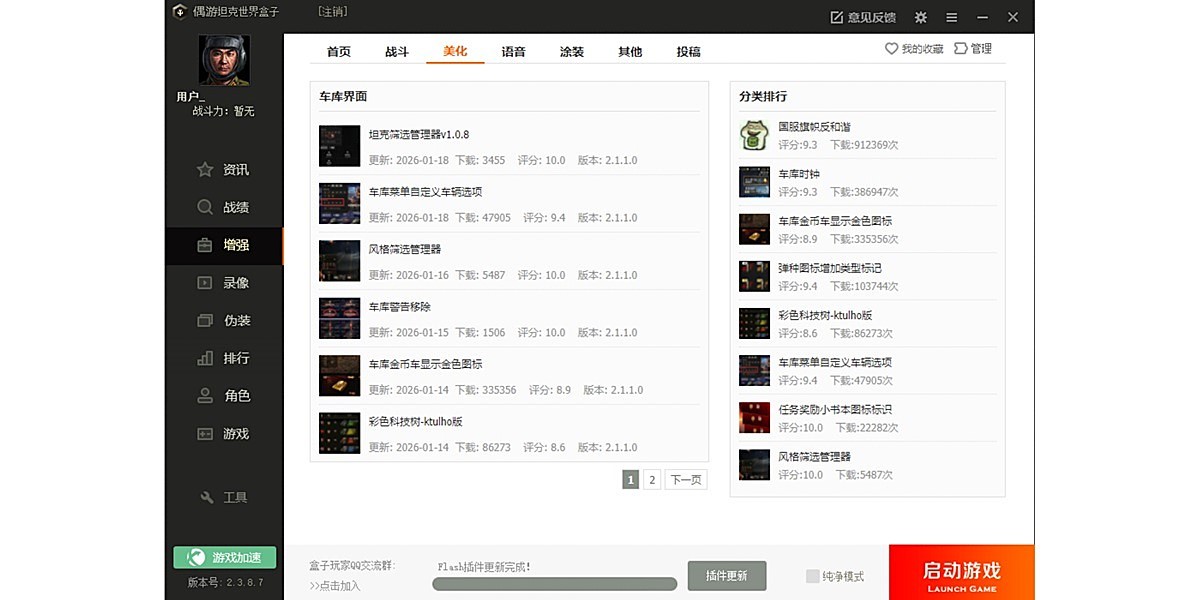Click the Flash plugin update progress bar
This screenshot has width=1200, height=600.
coord(554,582)
